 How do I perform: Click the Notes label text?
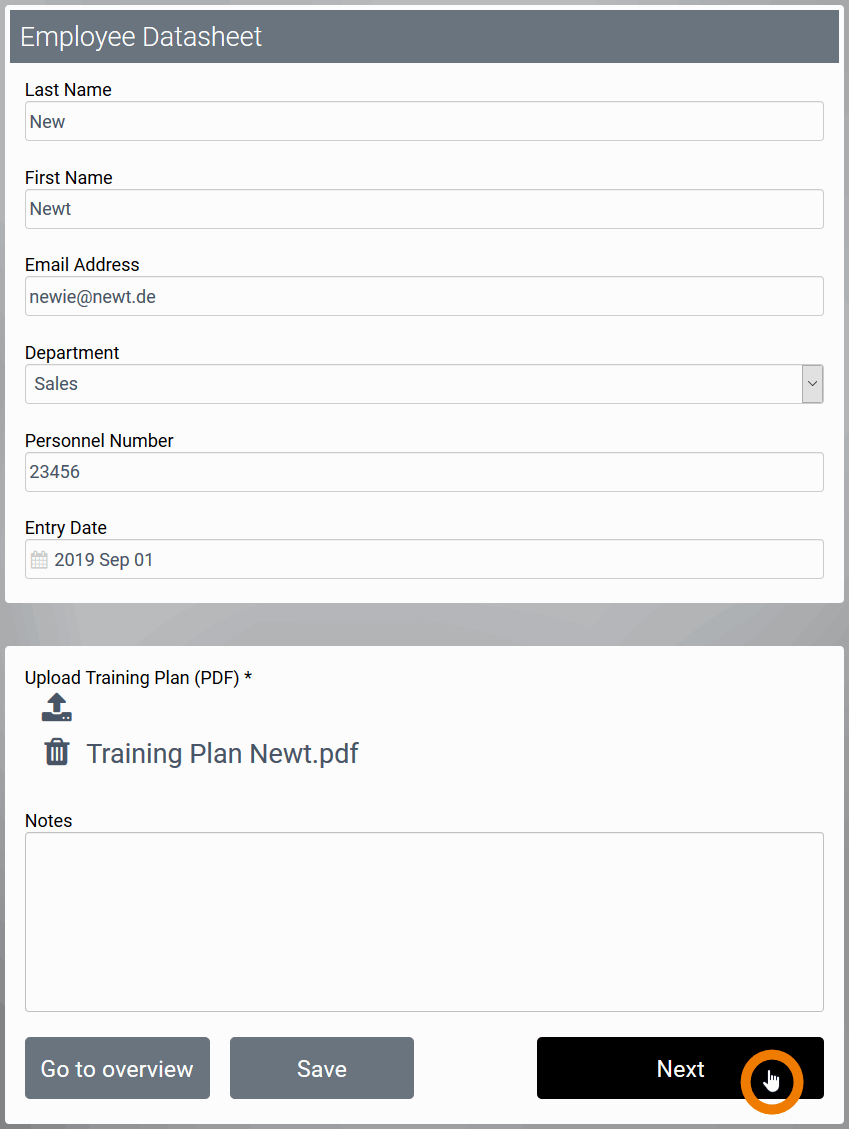coord(49,821)
